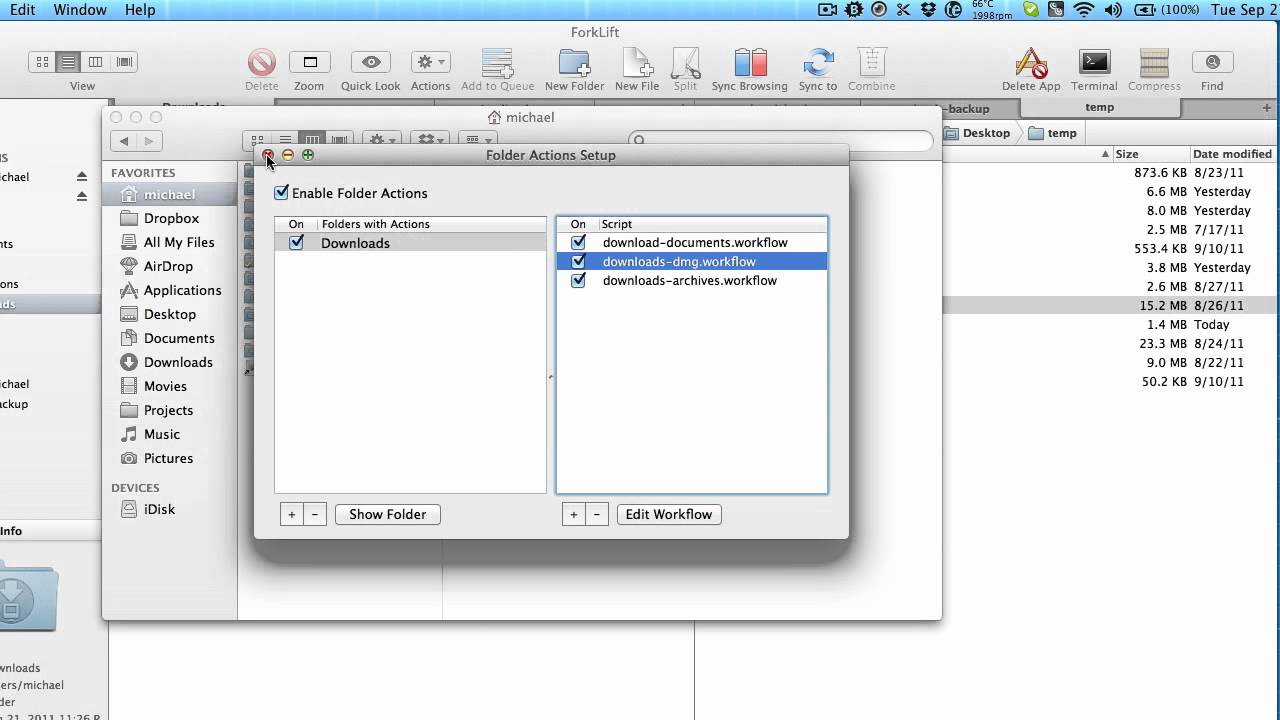Add a folder with the plus under Folders

point(292,514)
